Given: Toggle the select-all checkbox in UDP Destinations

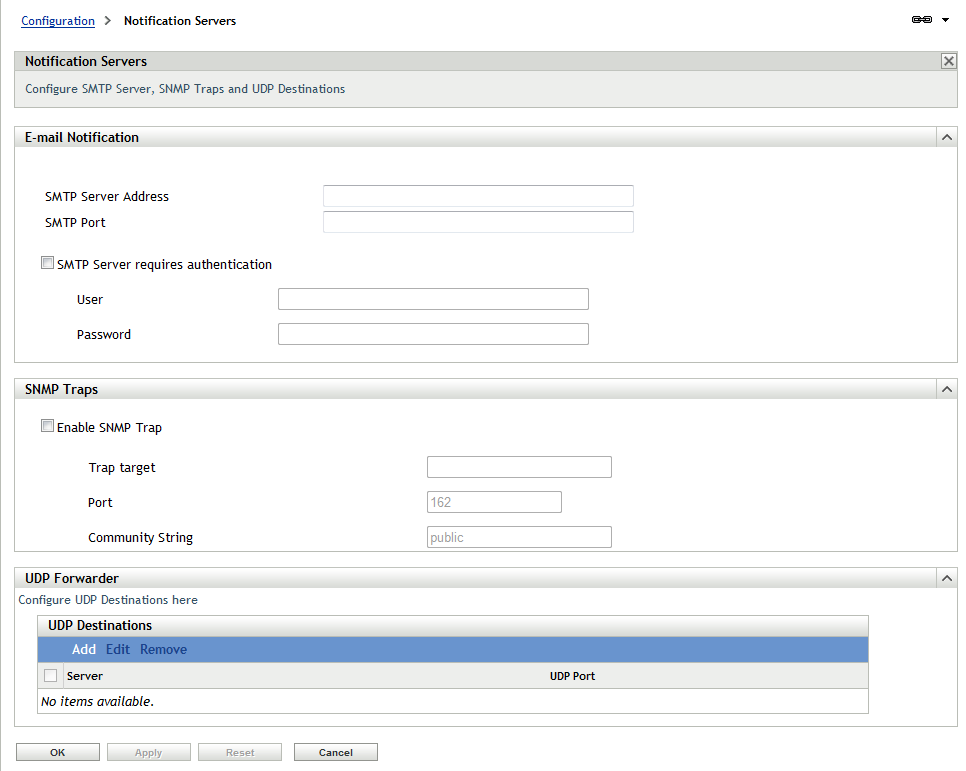Looking at the screenshot, I should tap(51, 675).
